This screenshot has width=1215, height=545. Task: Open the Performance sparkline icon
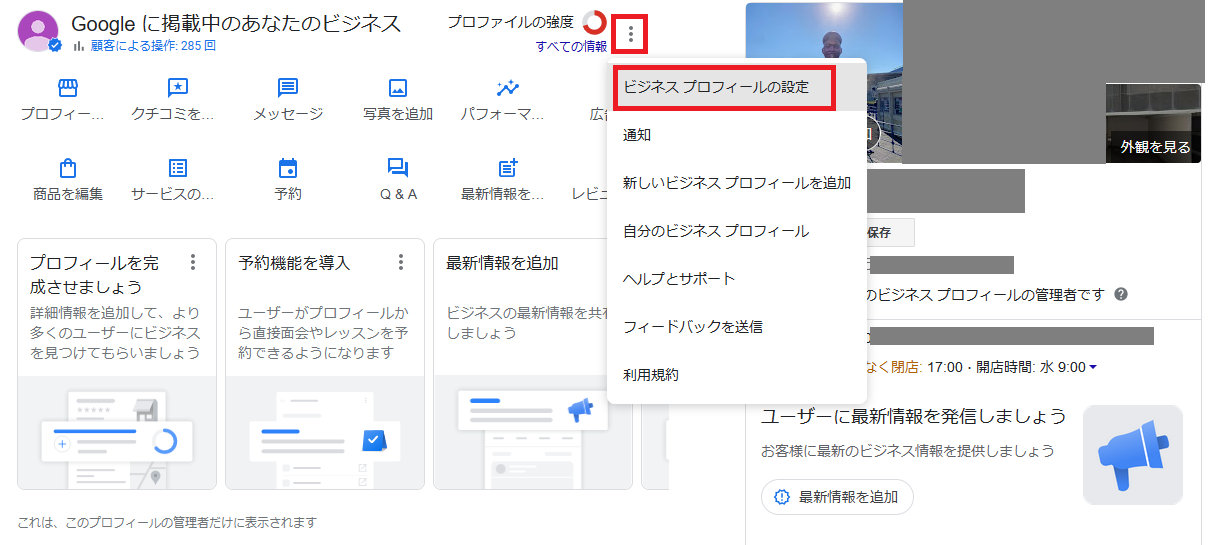pyautogui.click(x=508, y=87)
